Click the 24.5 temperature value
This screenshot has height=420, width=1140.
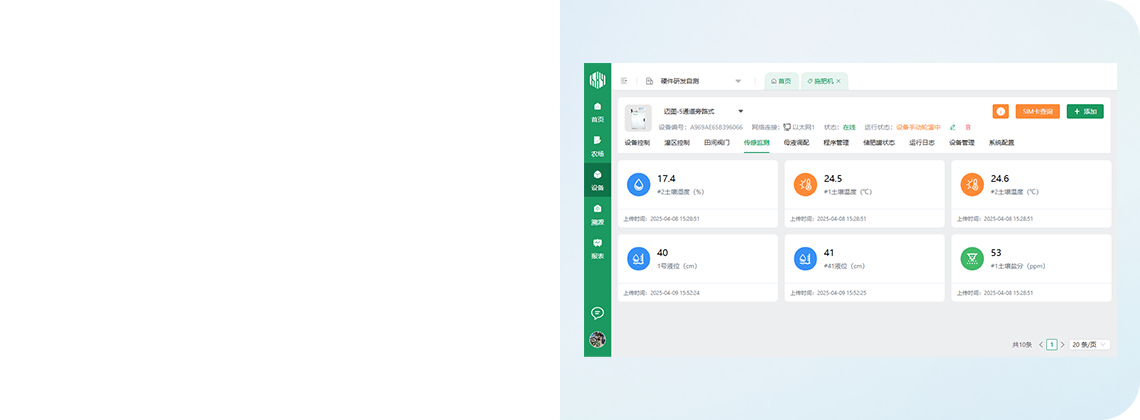point(833,179)
